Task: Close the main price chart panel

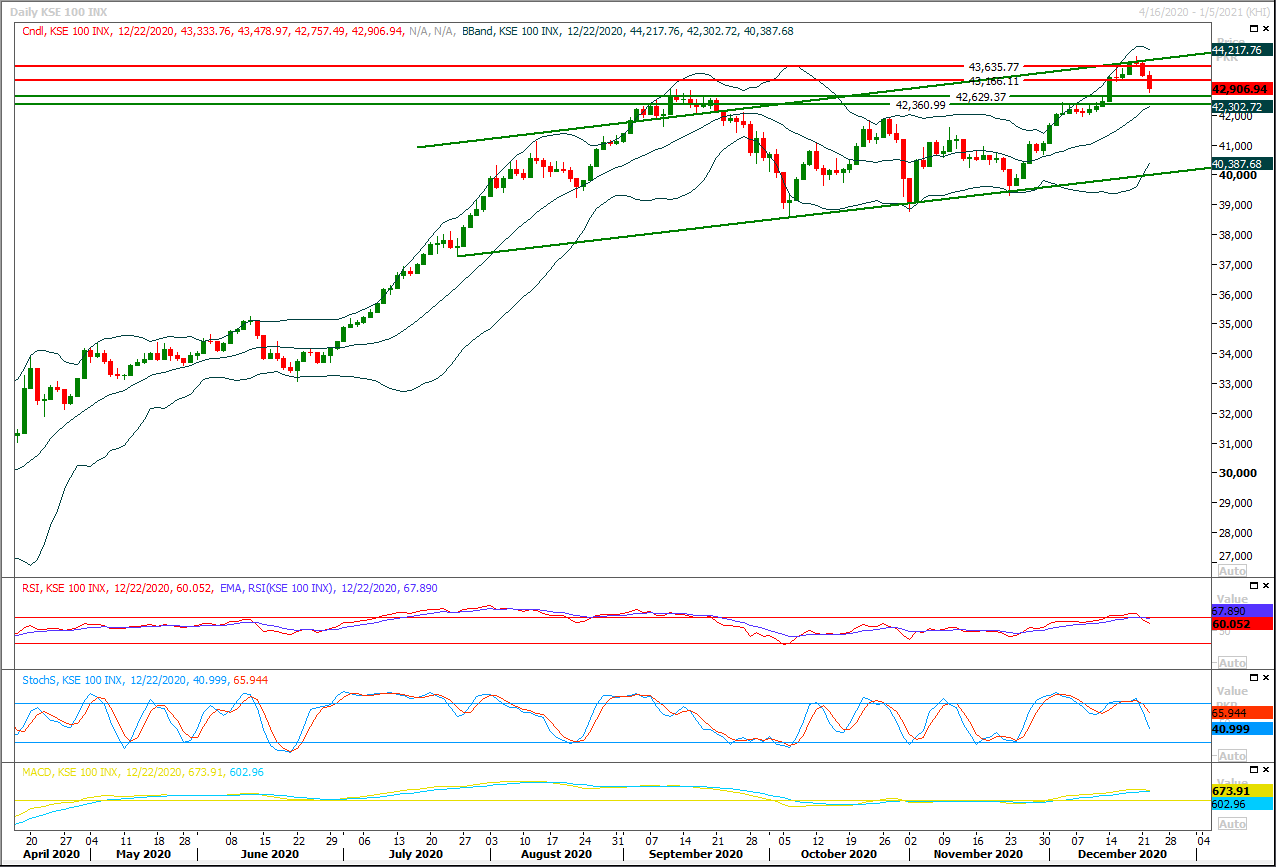Action: (1265, 31)
